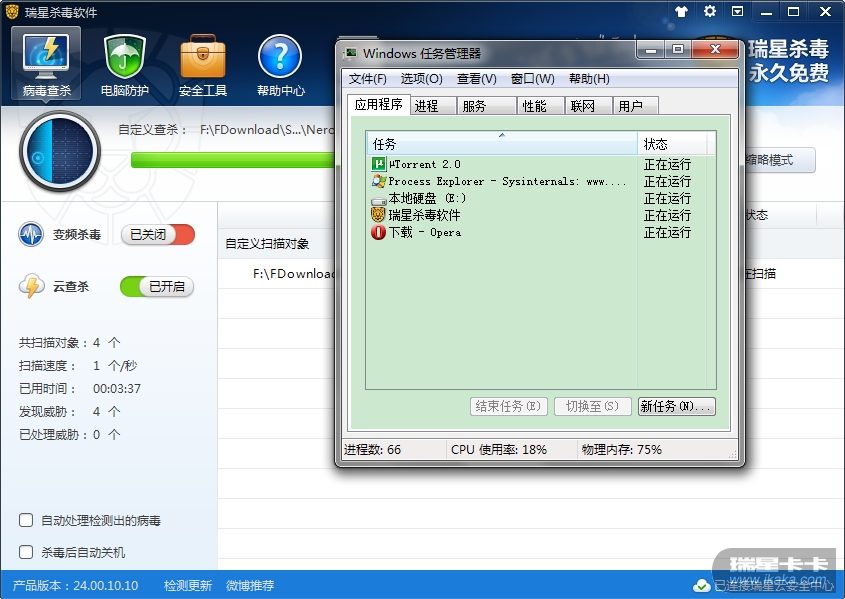Click the Rising lion icon in task list
The width and height of the screenshot is (845, 599).
pyautogui.click(x=378, y=215)
